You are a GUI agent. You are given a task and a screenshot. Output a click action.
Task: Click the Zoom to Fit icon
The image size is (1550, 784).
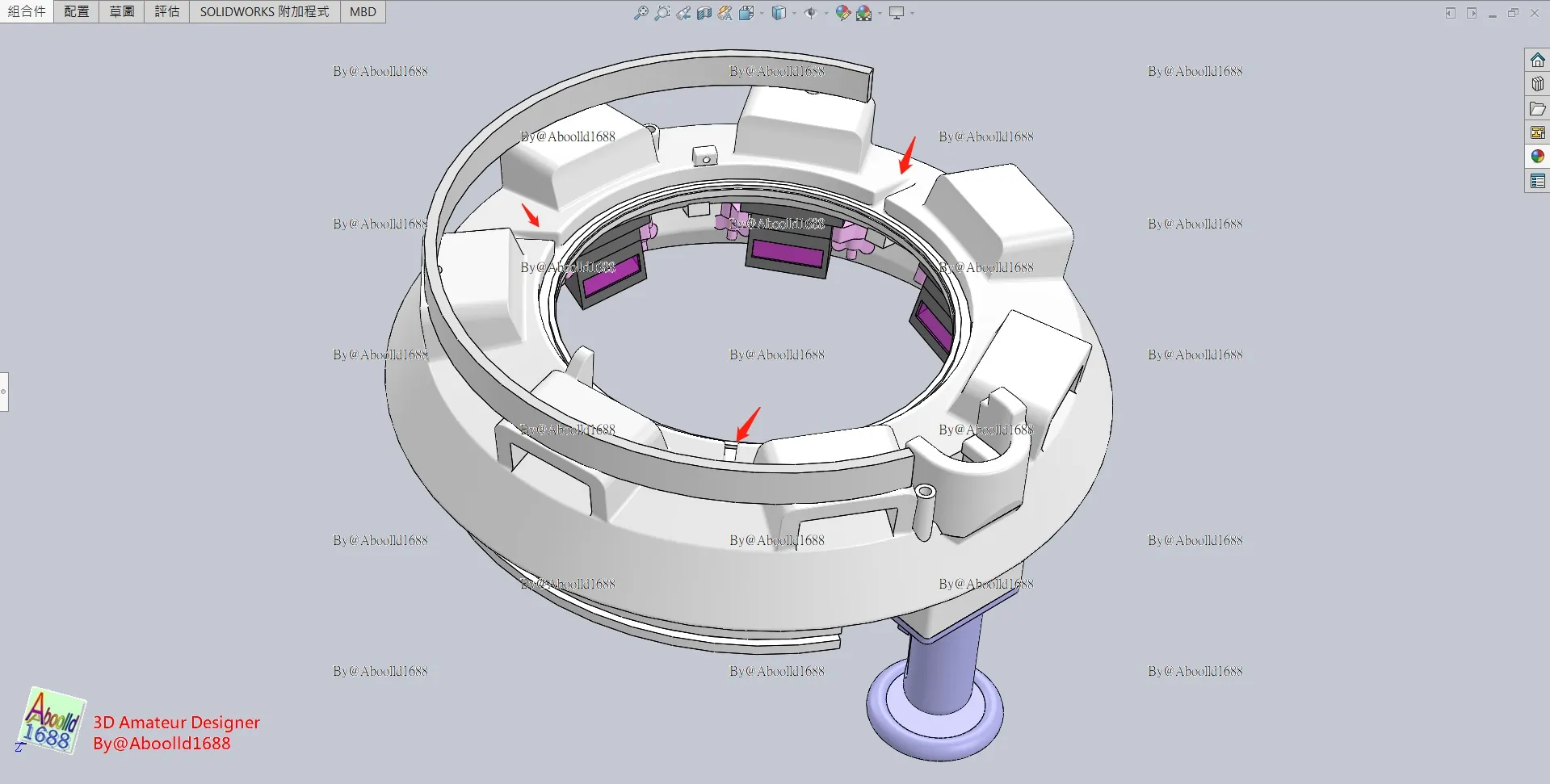641,13
